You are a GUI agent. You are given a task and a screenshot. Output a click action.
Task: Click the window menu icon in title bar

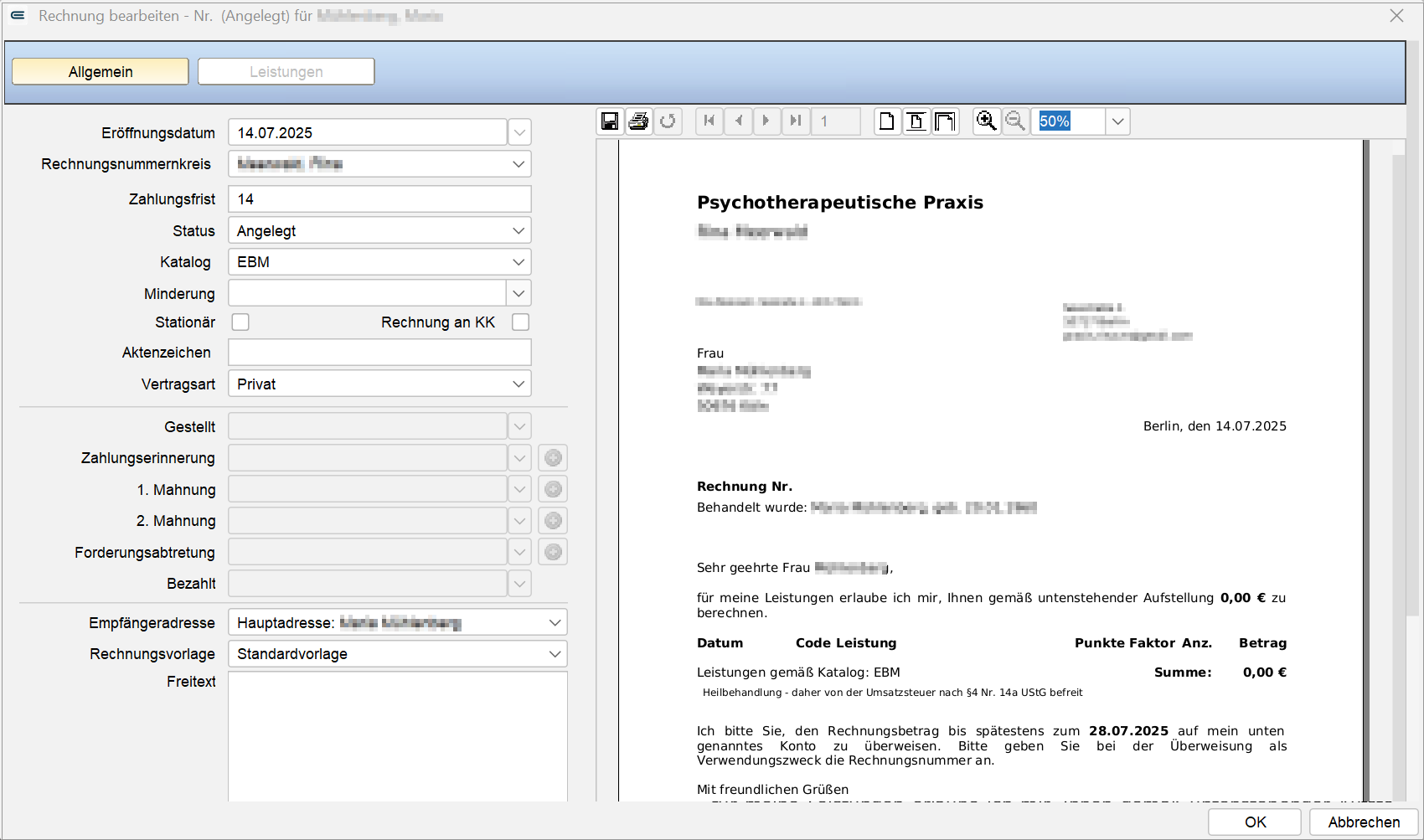pos(18,15)
